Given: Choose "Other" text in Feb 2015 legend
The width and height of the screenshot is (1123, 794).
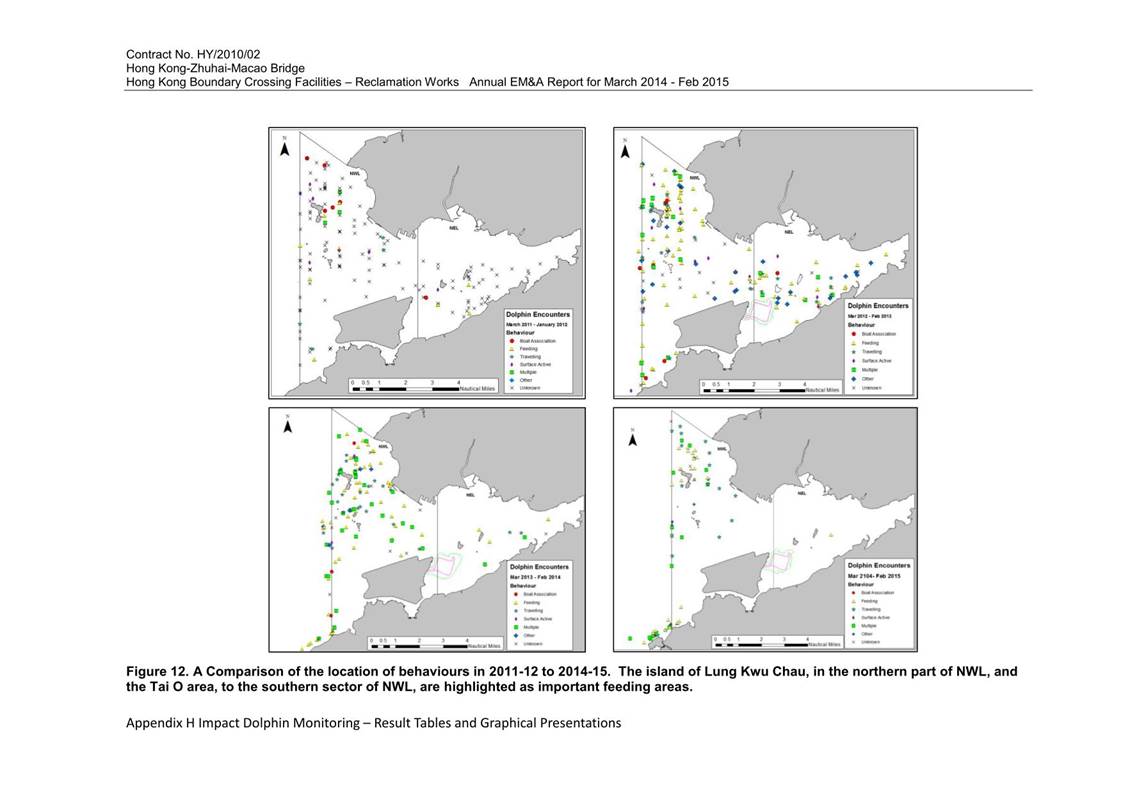Looking at the screenshot, I should (867, 634).
